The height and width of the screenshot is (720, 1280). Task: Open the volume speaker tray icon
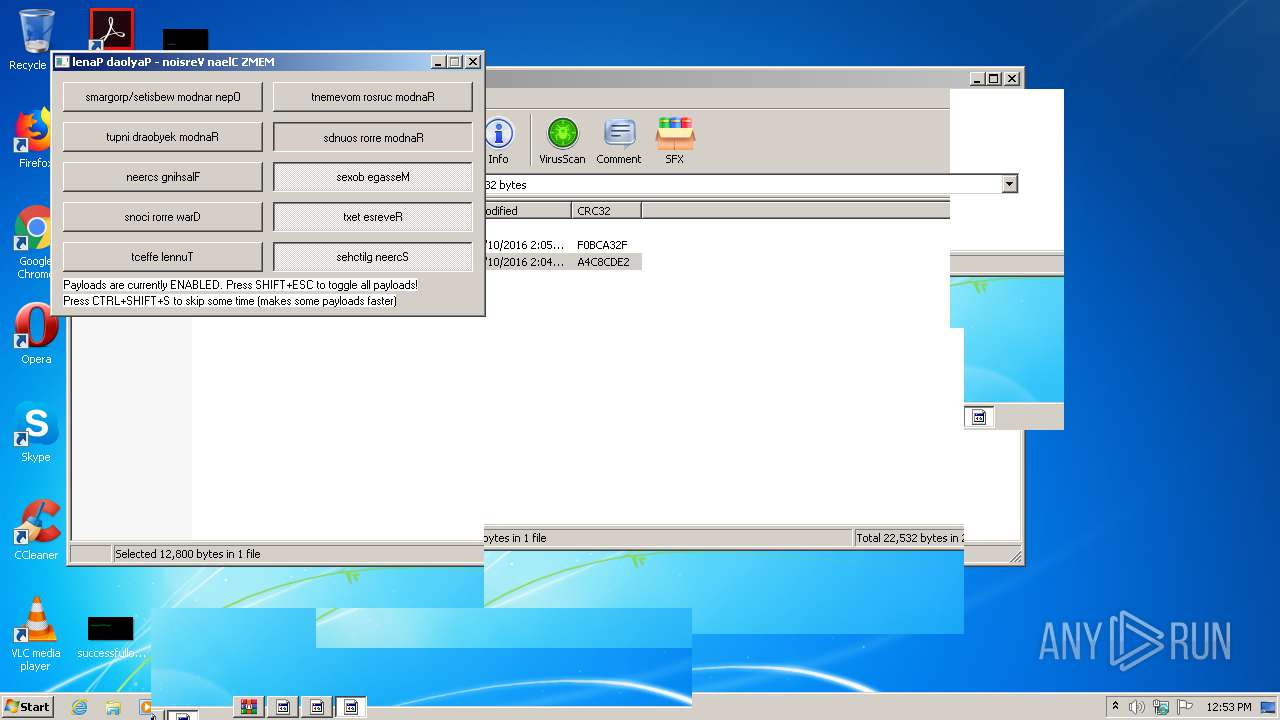coord(1137,707)
